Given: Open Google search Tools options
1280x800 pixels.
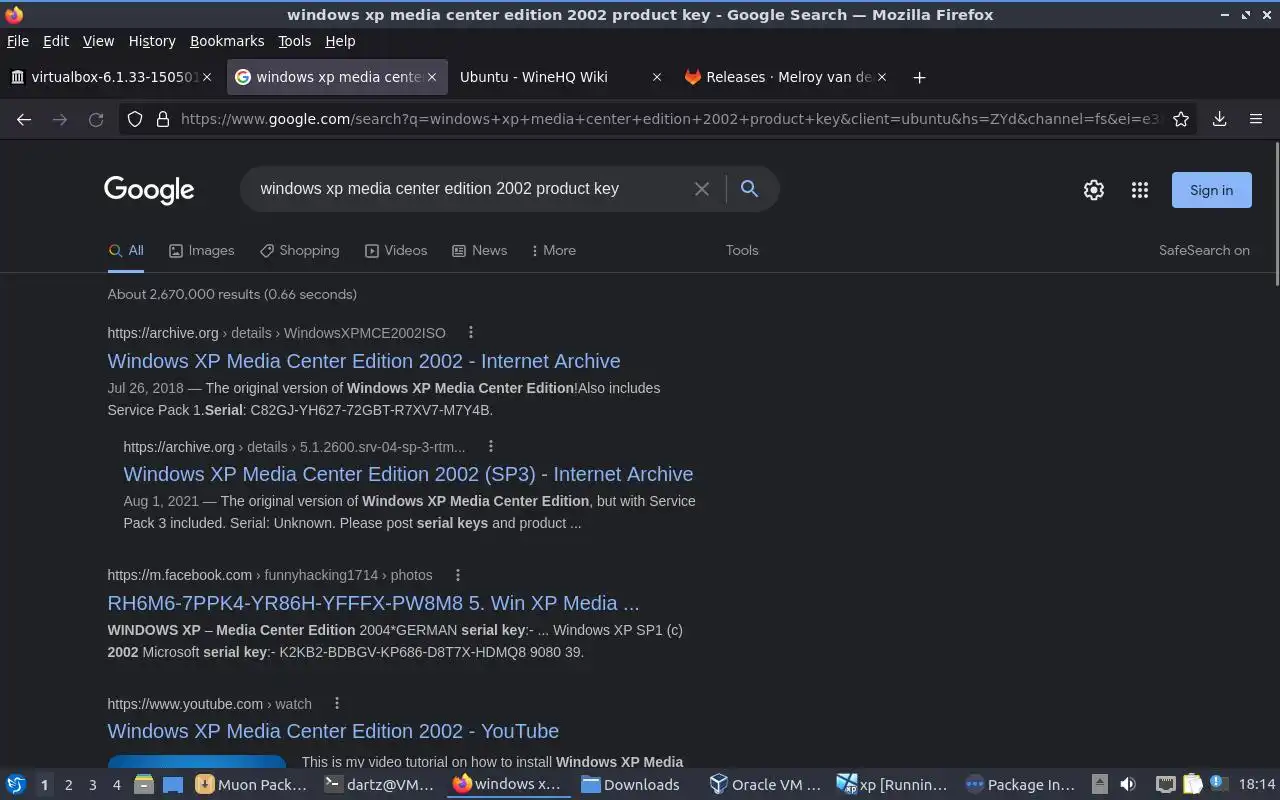Looking at the screenshot, I should coord(742,250).
